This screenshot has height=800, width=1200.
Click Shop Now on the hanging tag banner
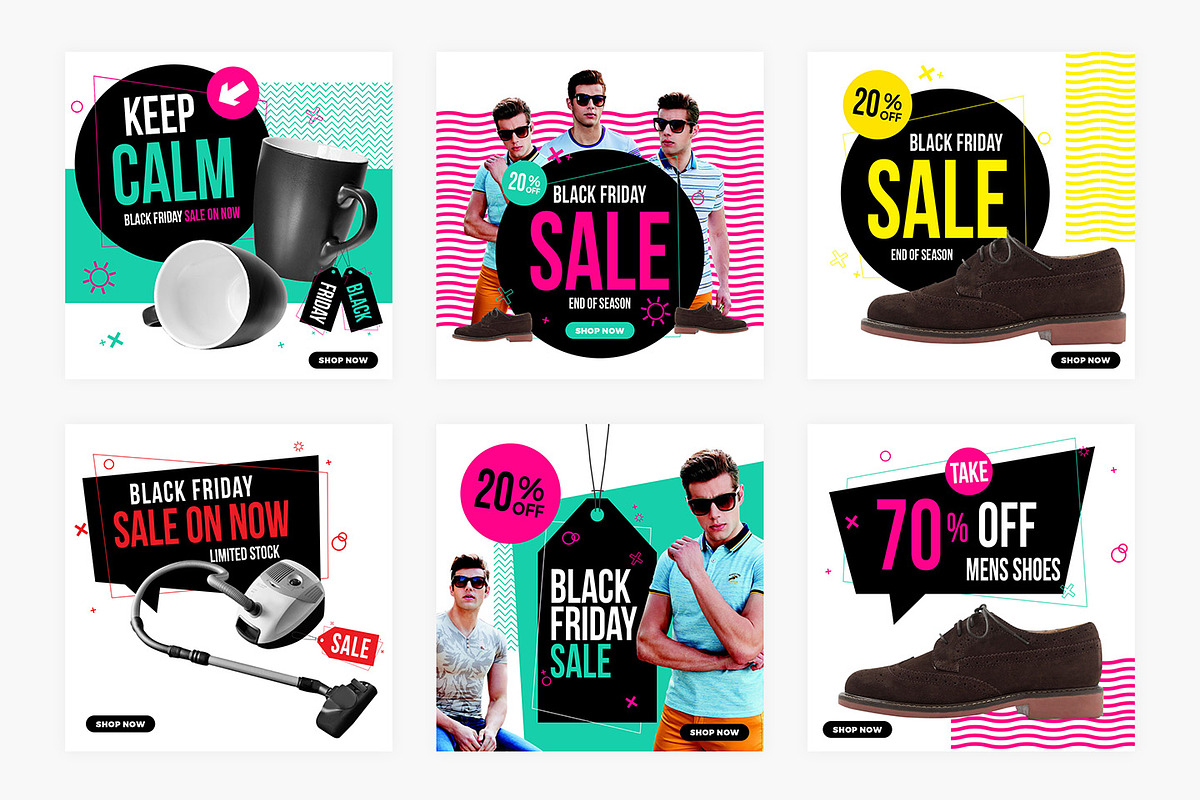click(x=714, y=732)
